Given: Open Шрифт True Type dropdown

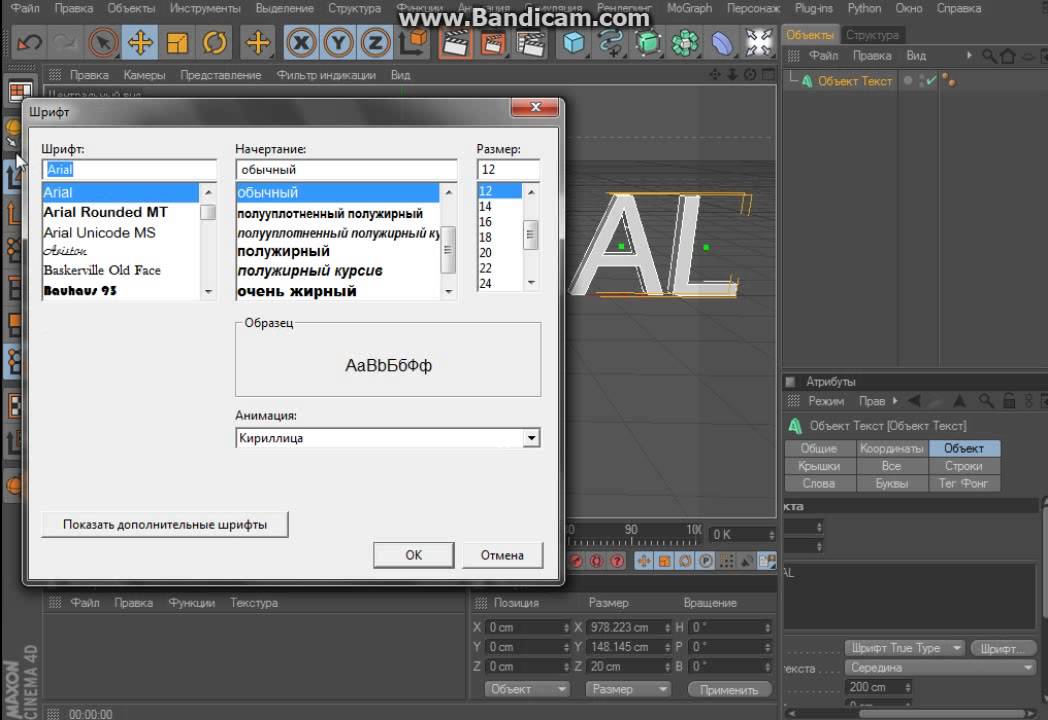Looking at the screenshot, I should coord(904,648).
